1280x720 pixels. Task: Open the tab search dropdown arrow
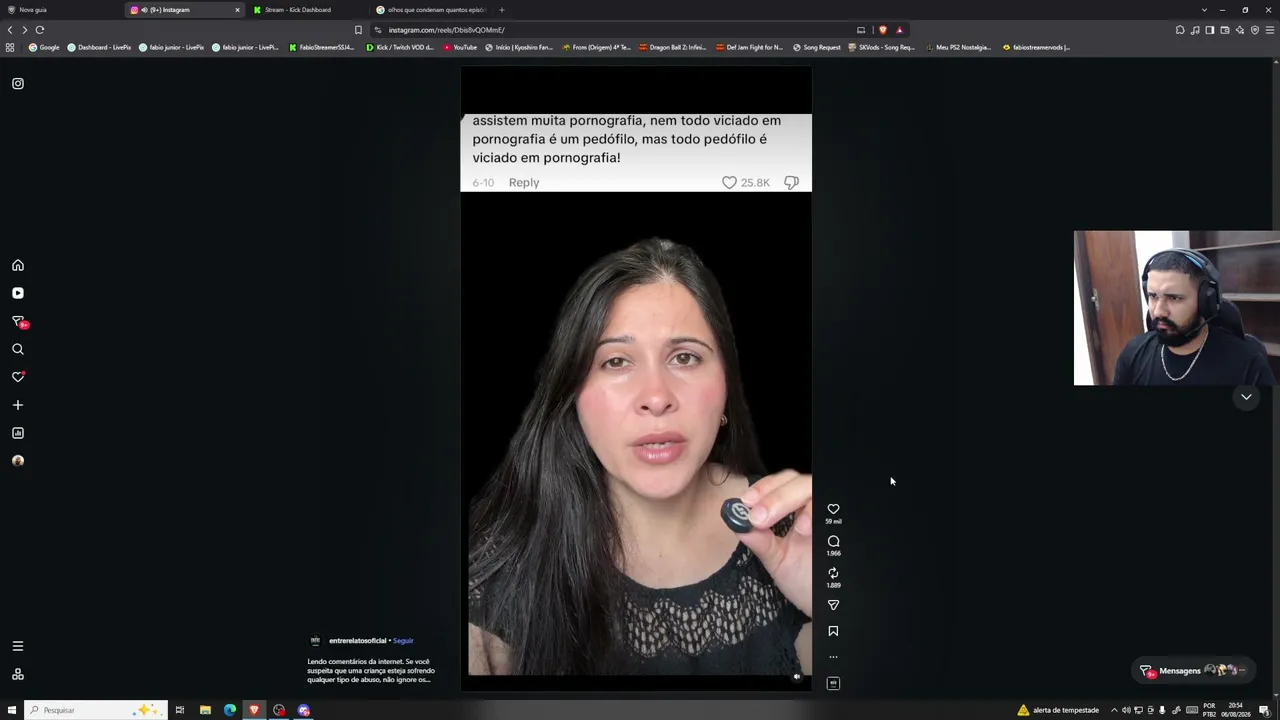(x=1204, y=10)
